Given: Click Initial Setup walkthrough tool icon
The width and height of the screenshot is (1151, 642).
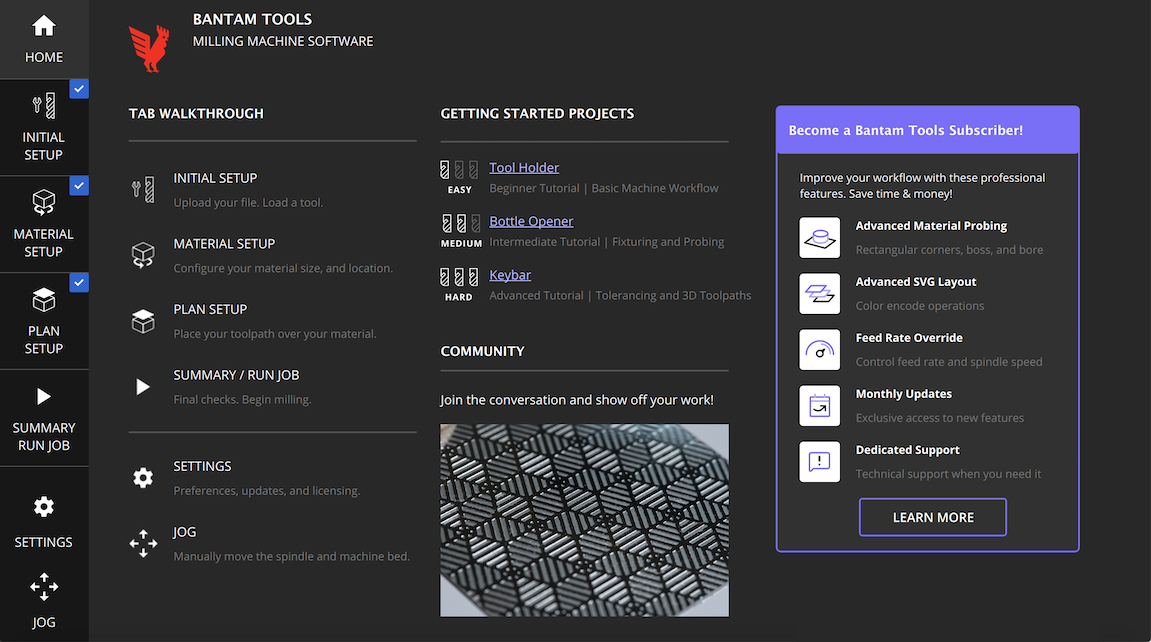Looking at the screenshot, I should (x=143, y=189).
